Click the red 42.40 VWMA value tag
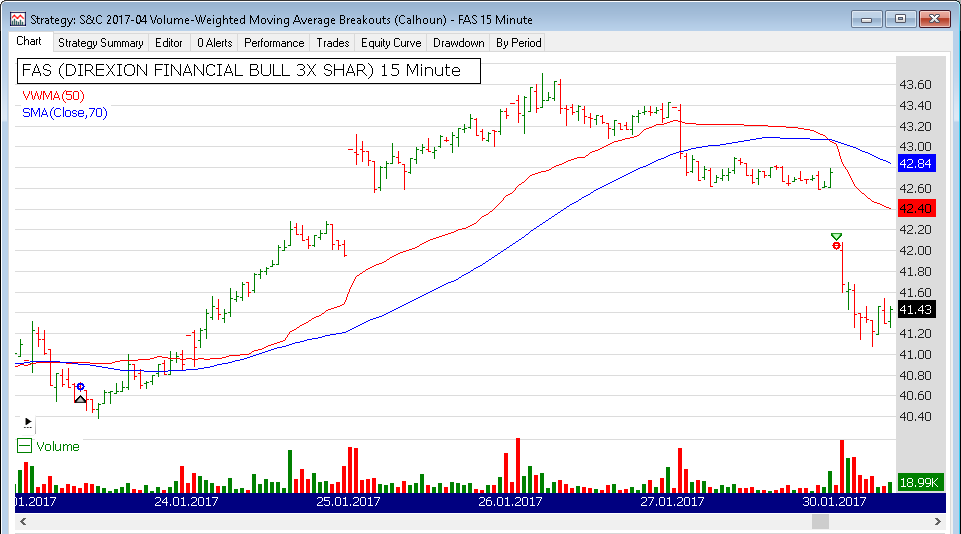961x534 pixels. click(916, 209)
